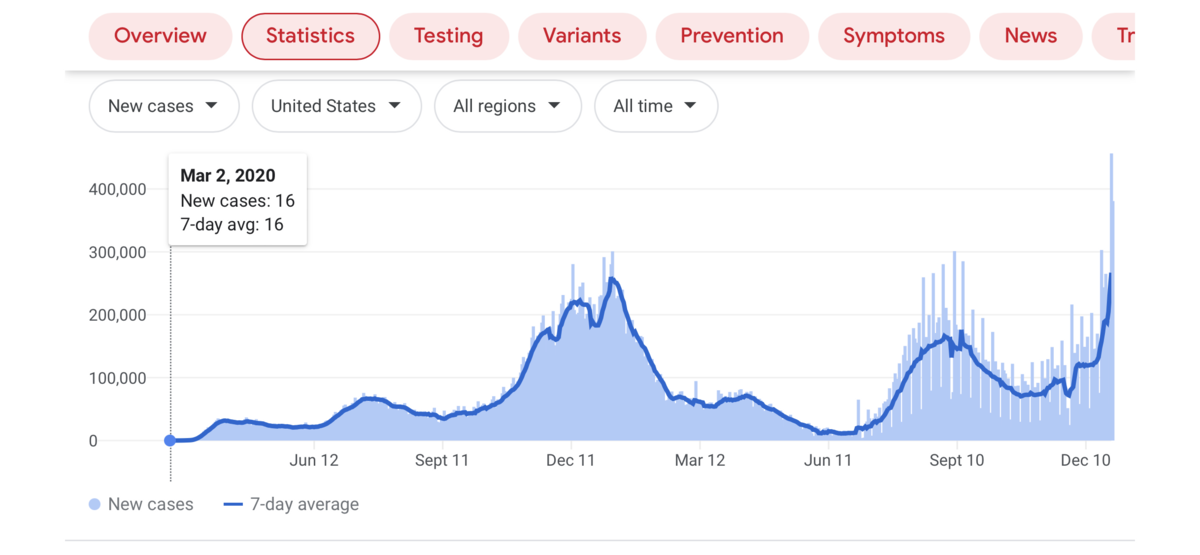The width and height of the screenshot is (1200, 555).
Task: Open the All time range dropdown
Action: click(x=655, y=106)
